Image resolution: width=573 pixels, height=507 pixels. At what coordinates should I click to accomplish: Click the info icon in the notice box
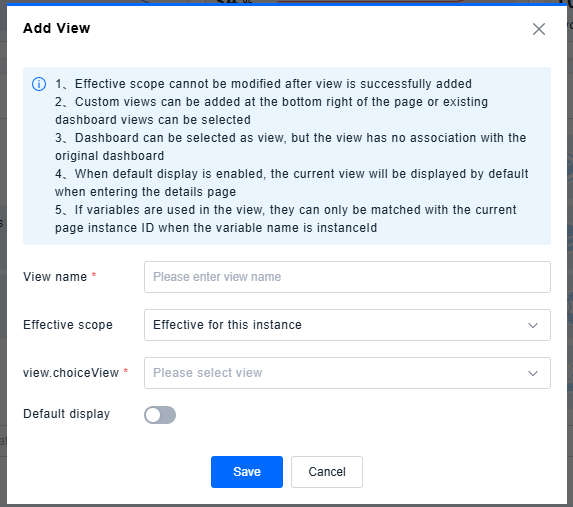(39, 84)
